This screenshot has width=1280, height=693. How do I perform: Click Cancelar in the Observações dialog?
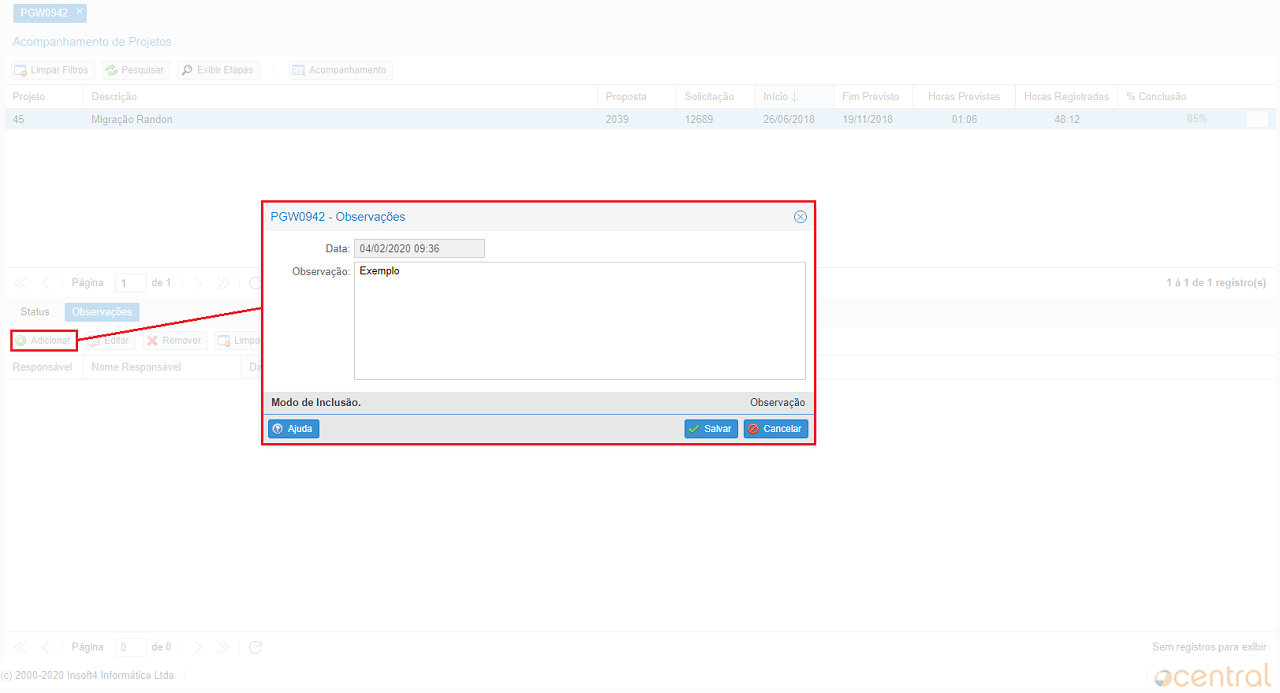click(775, 429)
